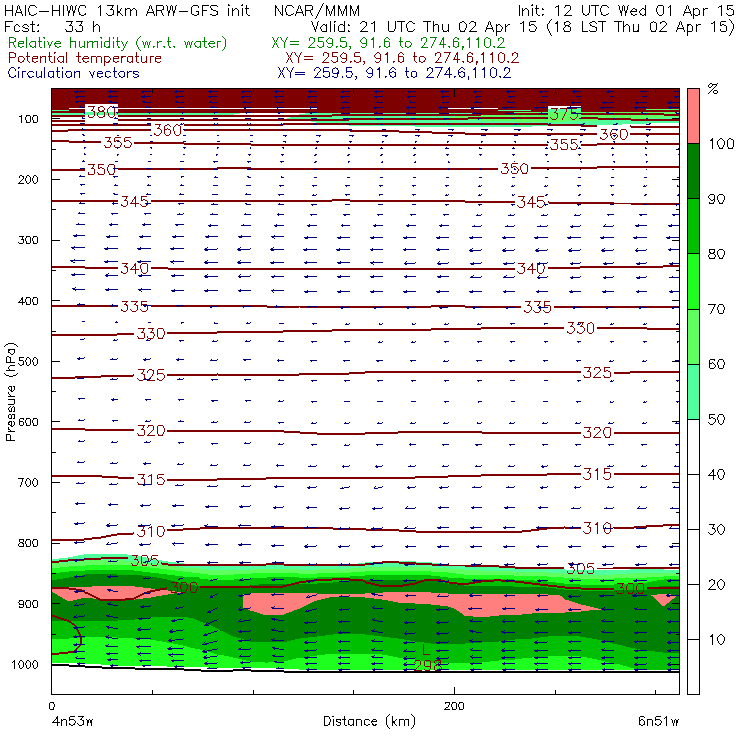The width and height of the screenshot is (740, 740).
Task: Click the left-hand 360 contour label
Action: pyautogui.click(x=168, y=130)
